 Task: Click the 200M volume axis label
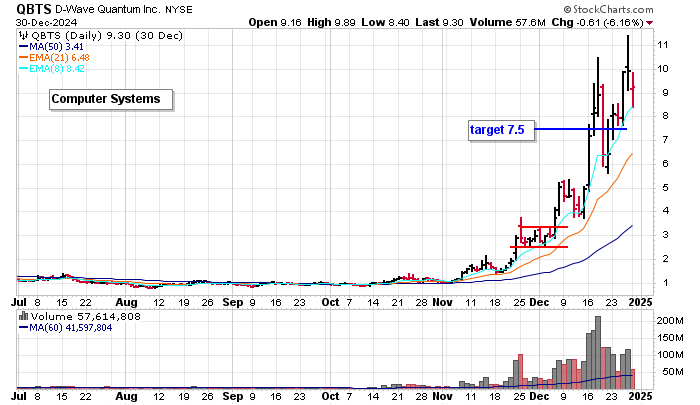pyautogui.click(x=670, y=321)
